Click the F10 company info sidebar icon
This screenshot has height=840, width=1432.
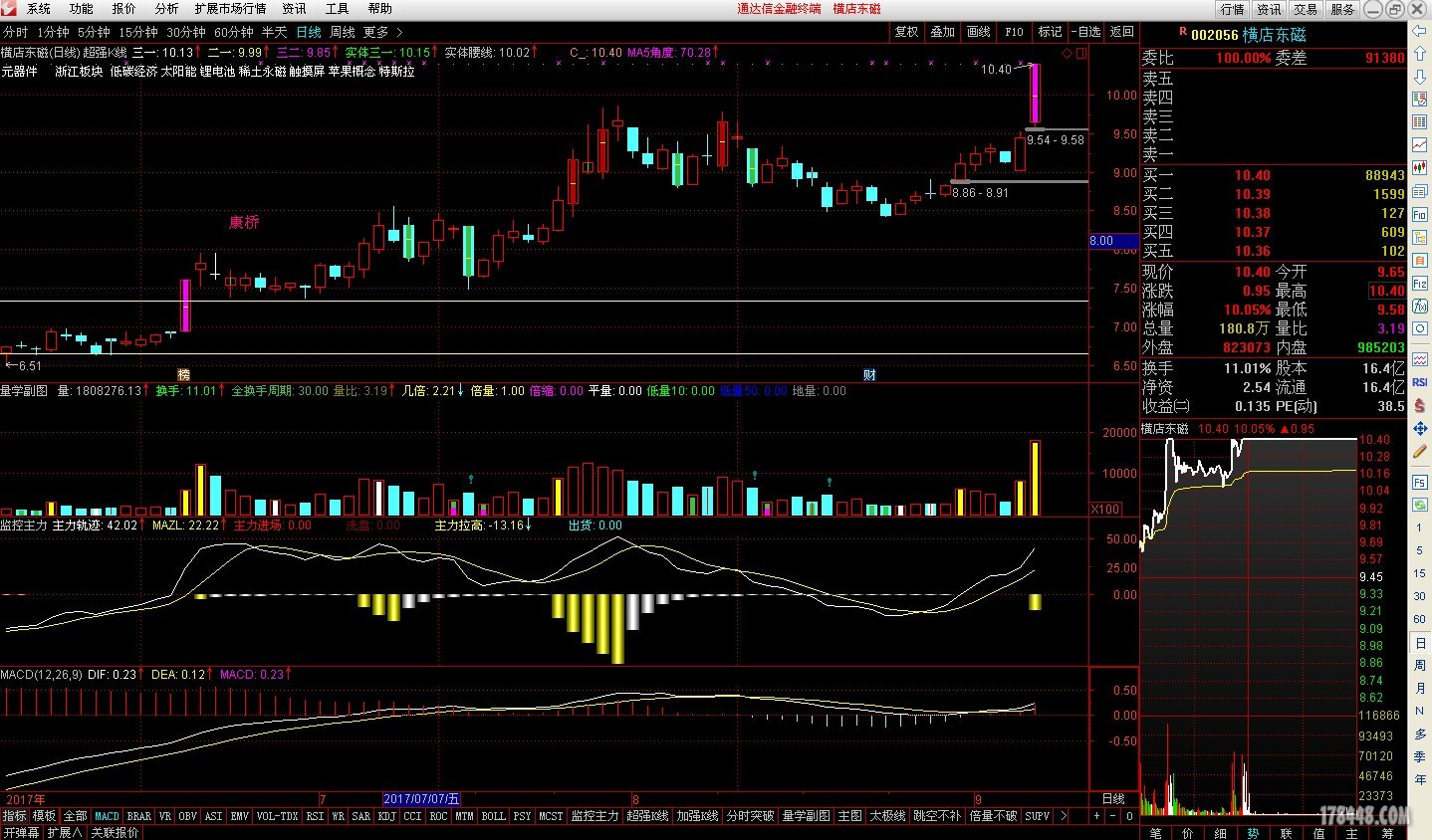click(1420, 214)
